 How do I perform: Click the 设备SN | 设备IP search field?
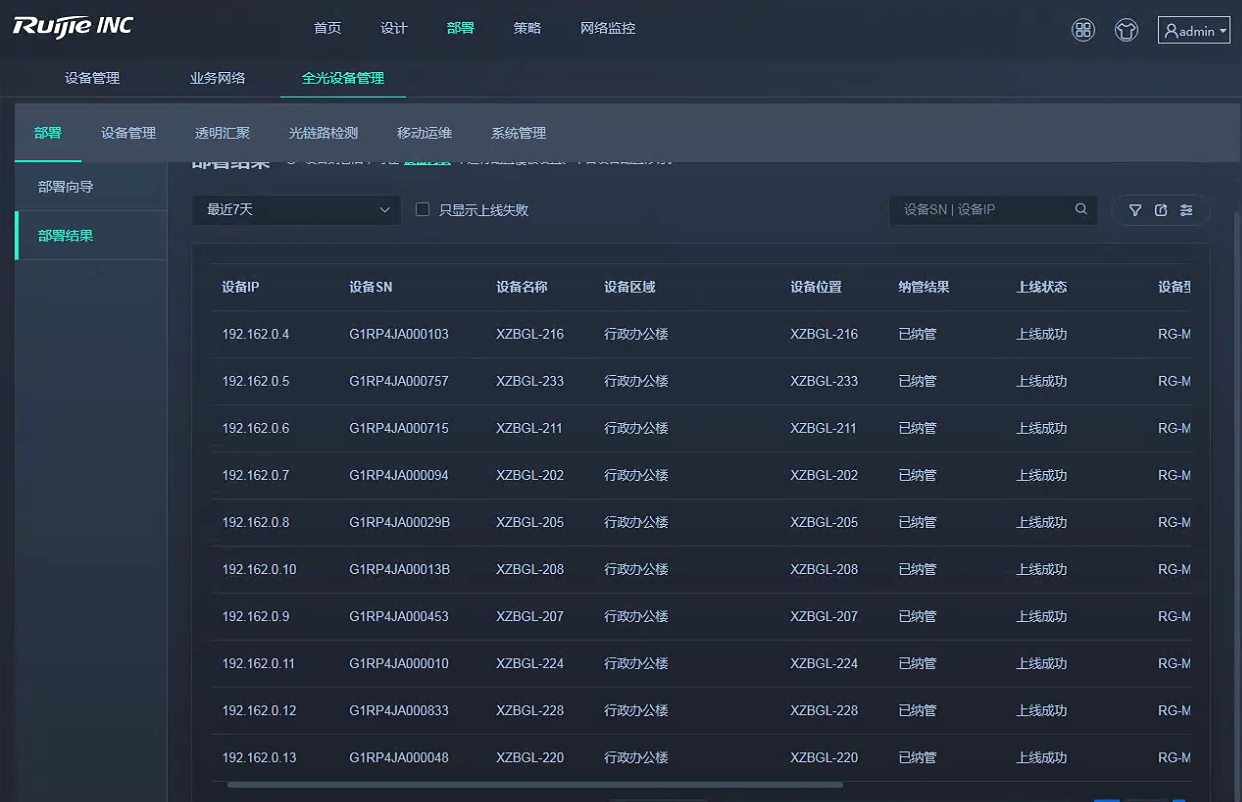[980, 210]
